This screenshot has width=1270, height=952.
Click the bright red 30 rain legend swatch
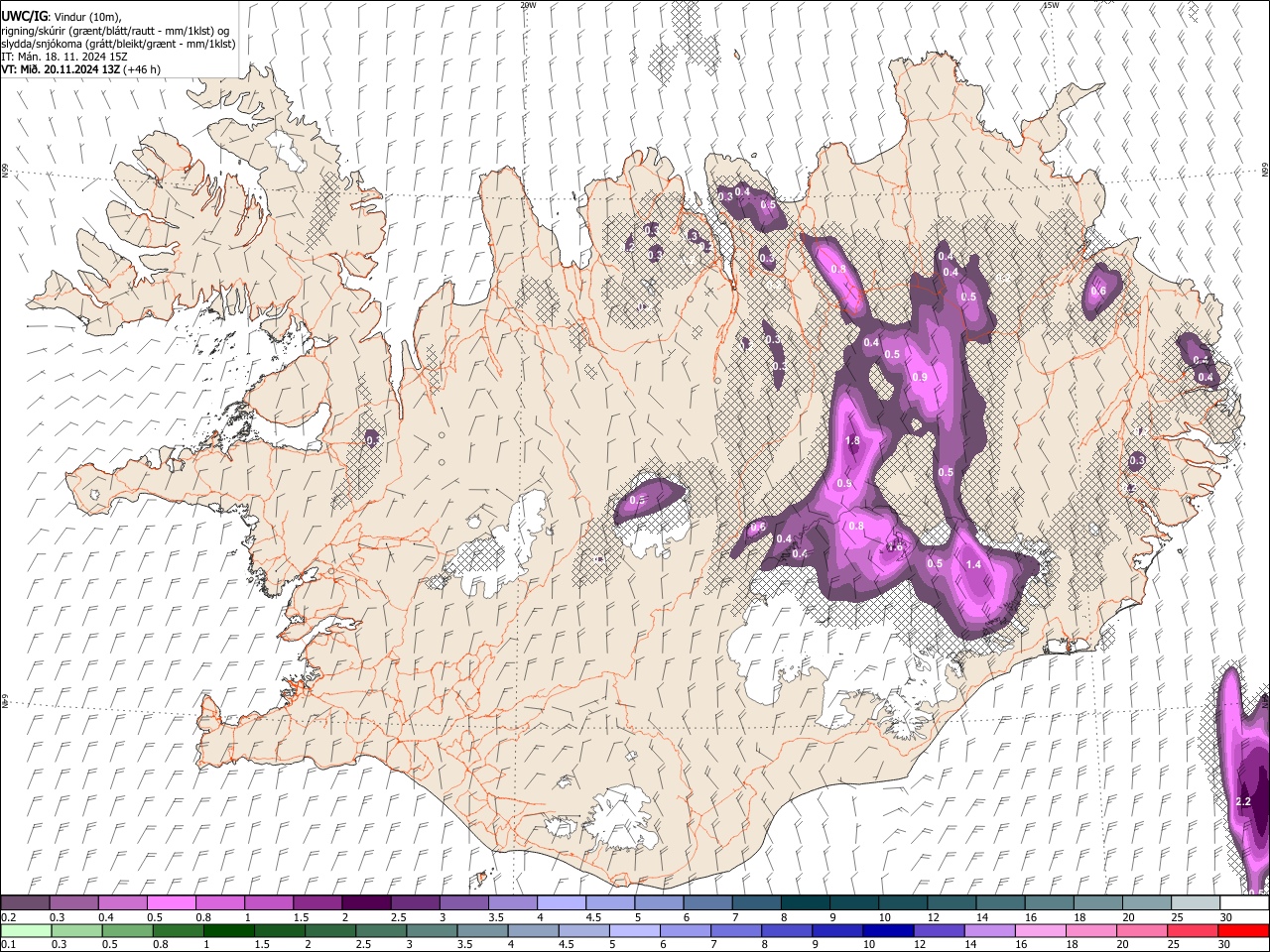pyautogui.click(x=1243, y=931)
